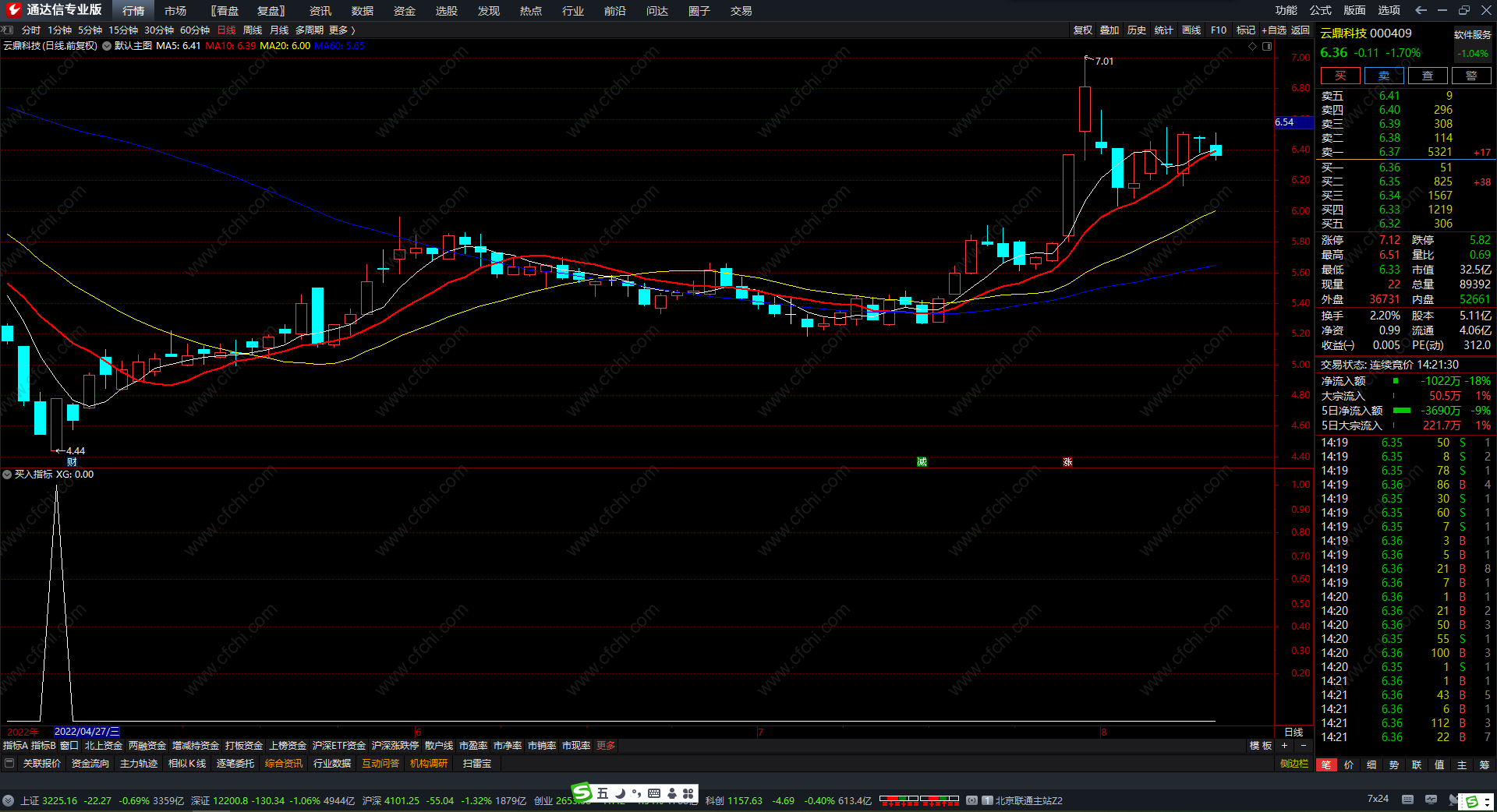Open the 资金流向 tab

point(90,764)
